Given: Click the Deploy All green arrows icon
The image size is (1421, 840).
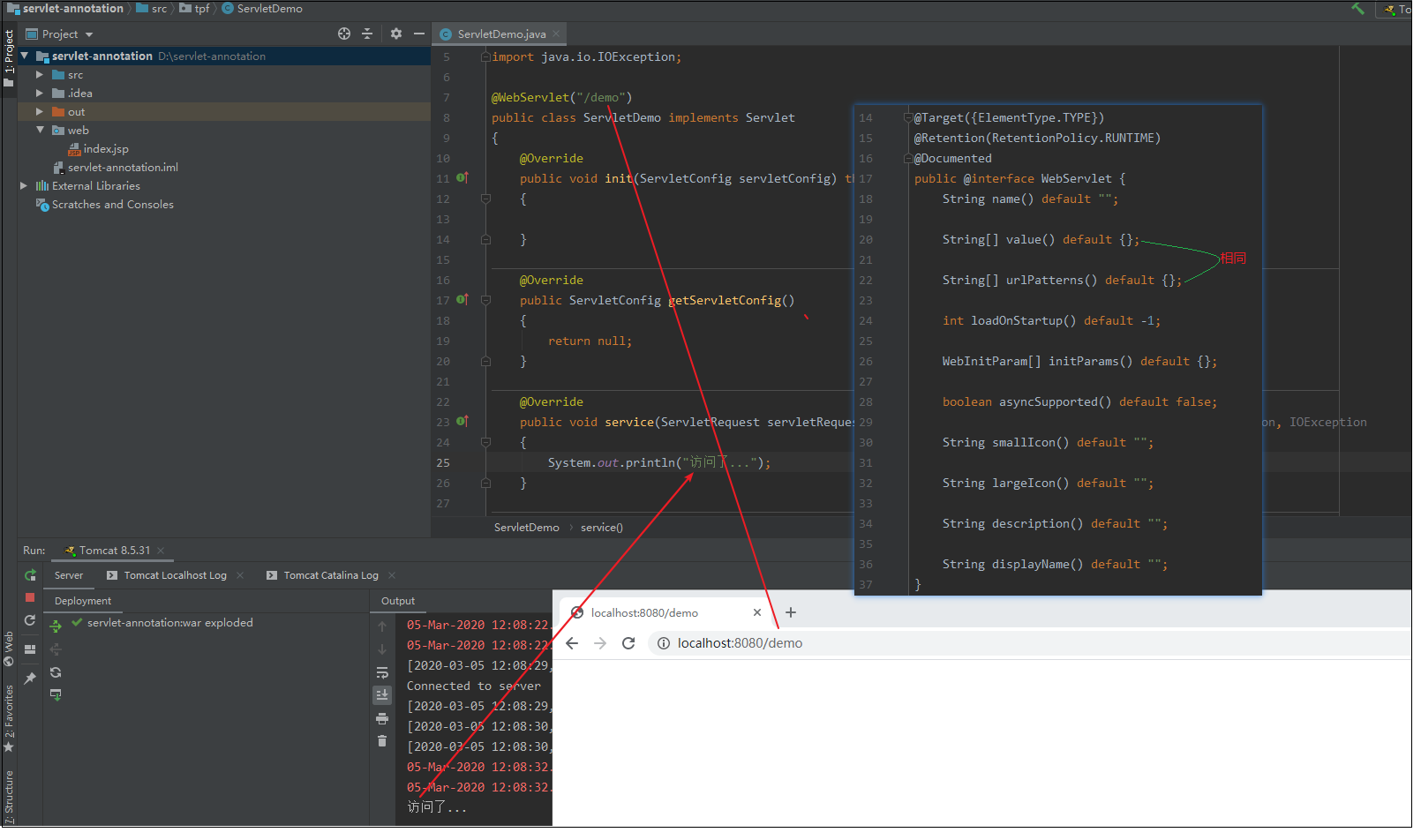Looking at the screenshot, I should pos(56,626).
